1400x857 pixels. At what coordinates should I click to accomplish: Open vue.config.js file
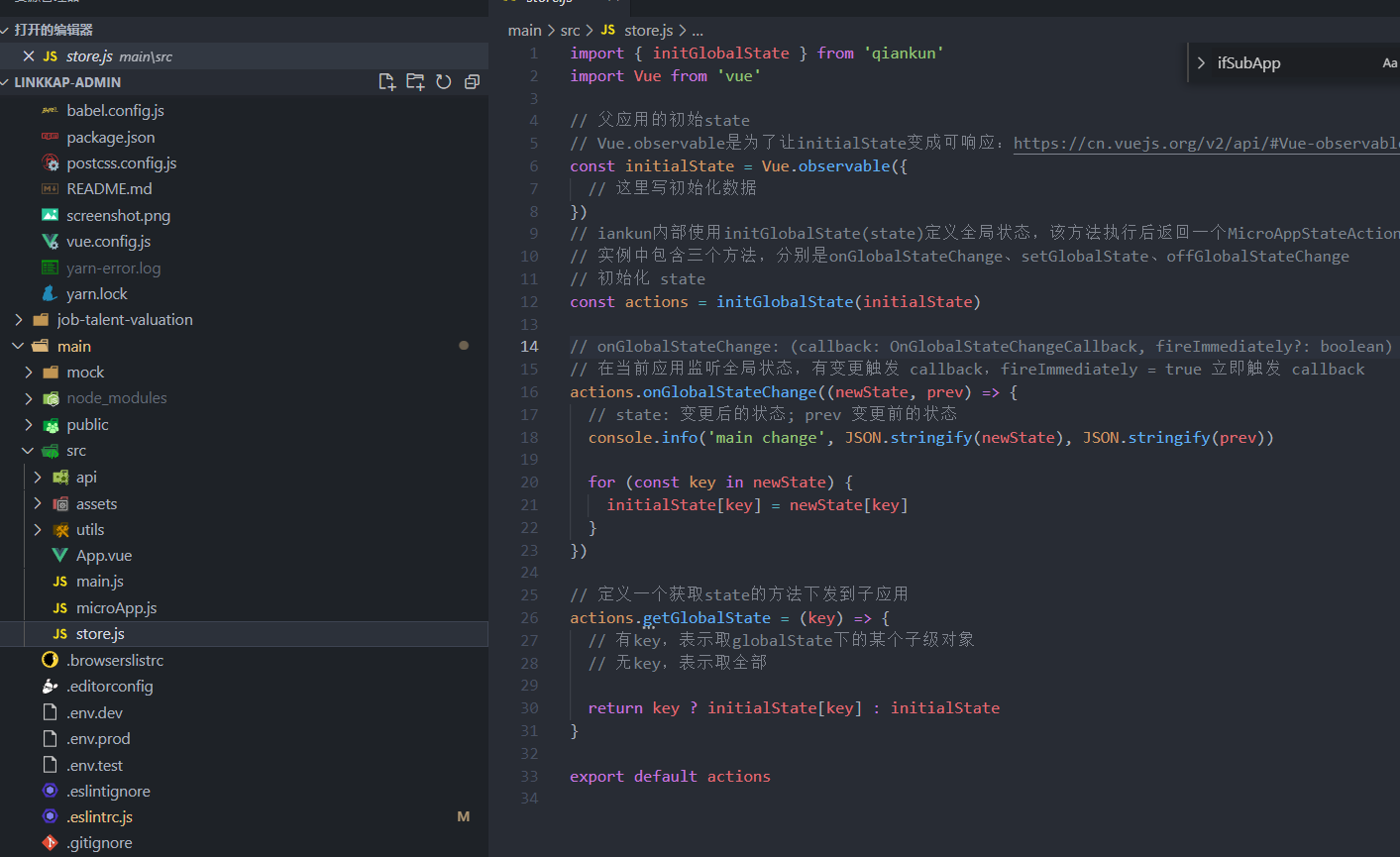(x=109, y=242)
